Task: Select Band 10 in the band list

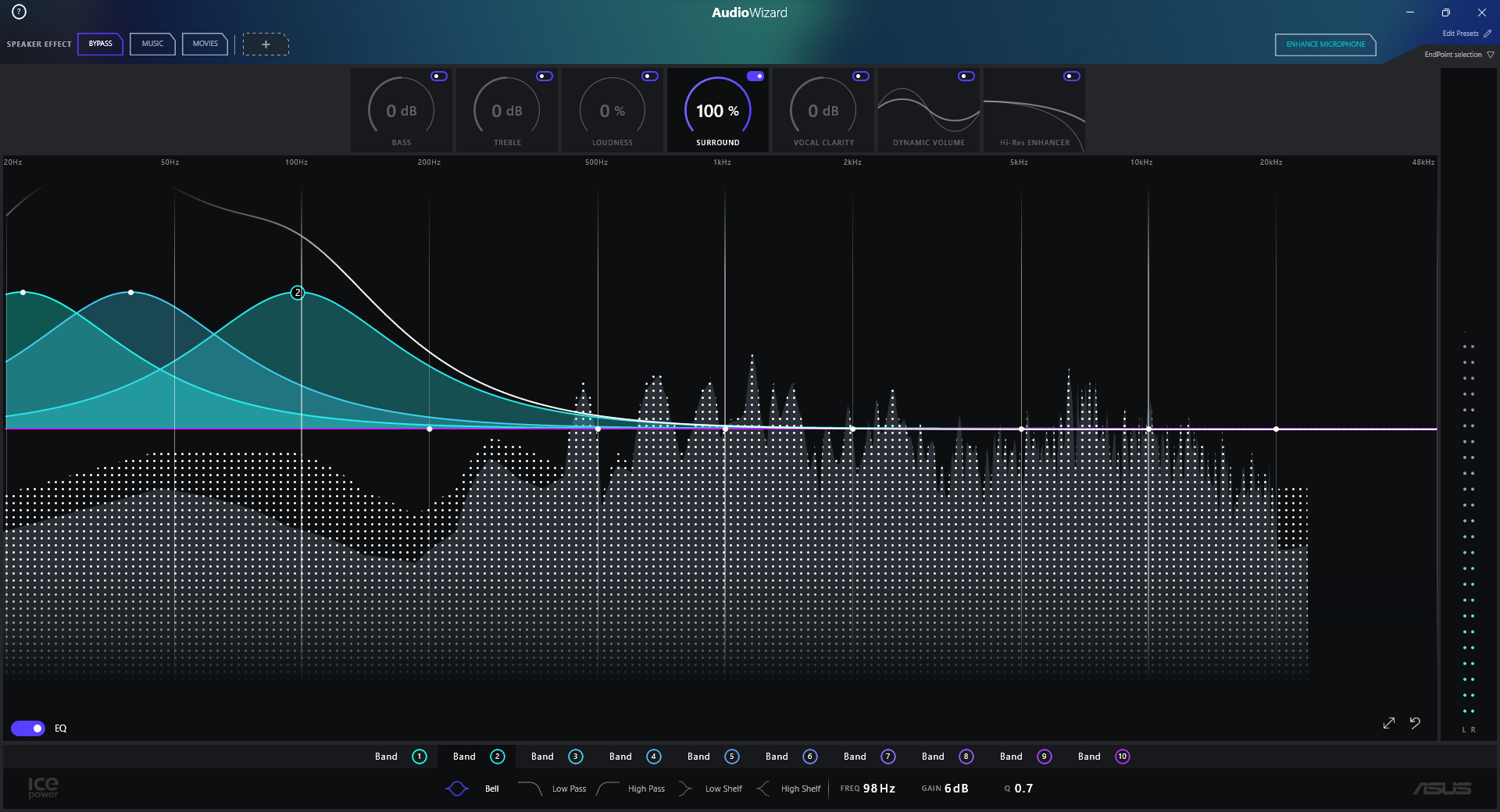Action: 1103,757
